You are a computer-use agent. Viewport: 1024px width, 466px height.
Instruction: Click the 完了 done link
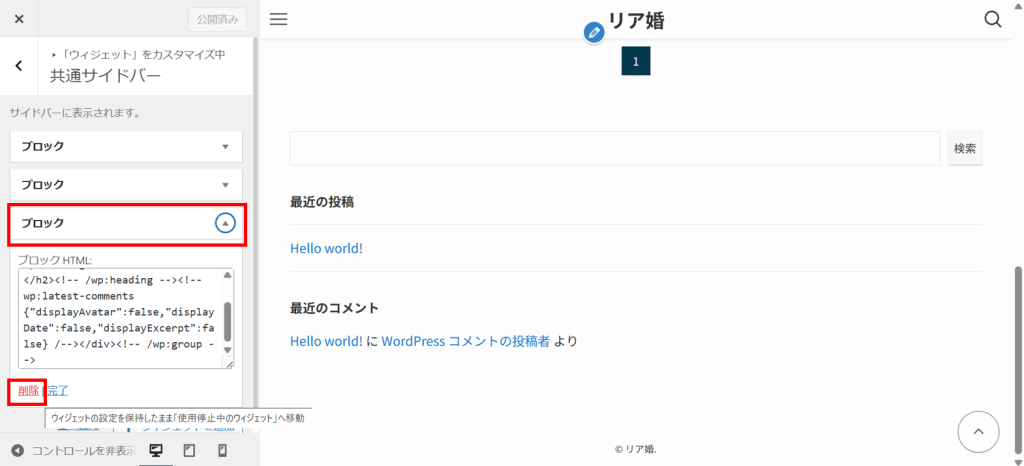click(58, 390)
